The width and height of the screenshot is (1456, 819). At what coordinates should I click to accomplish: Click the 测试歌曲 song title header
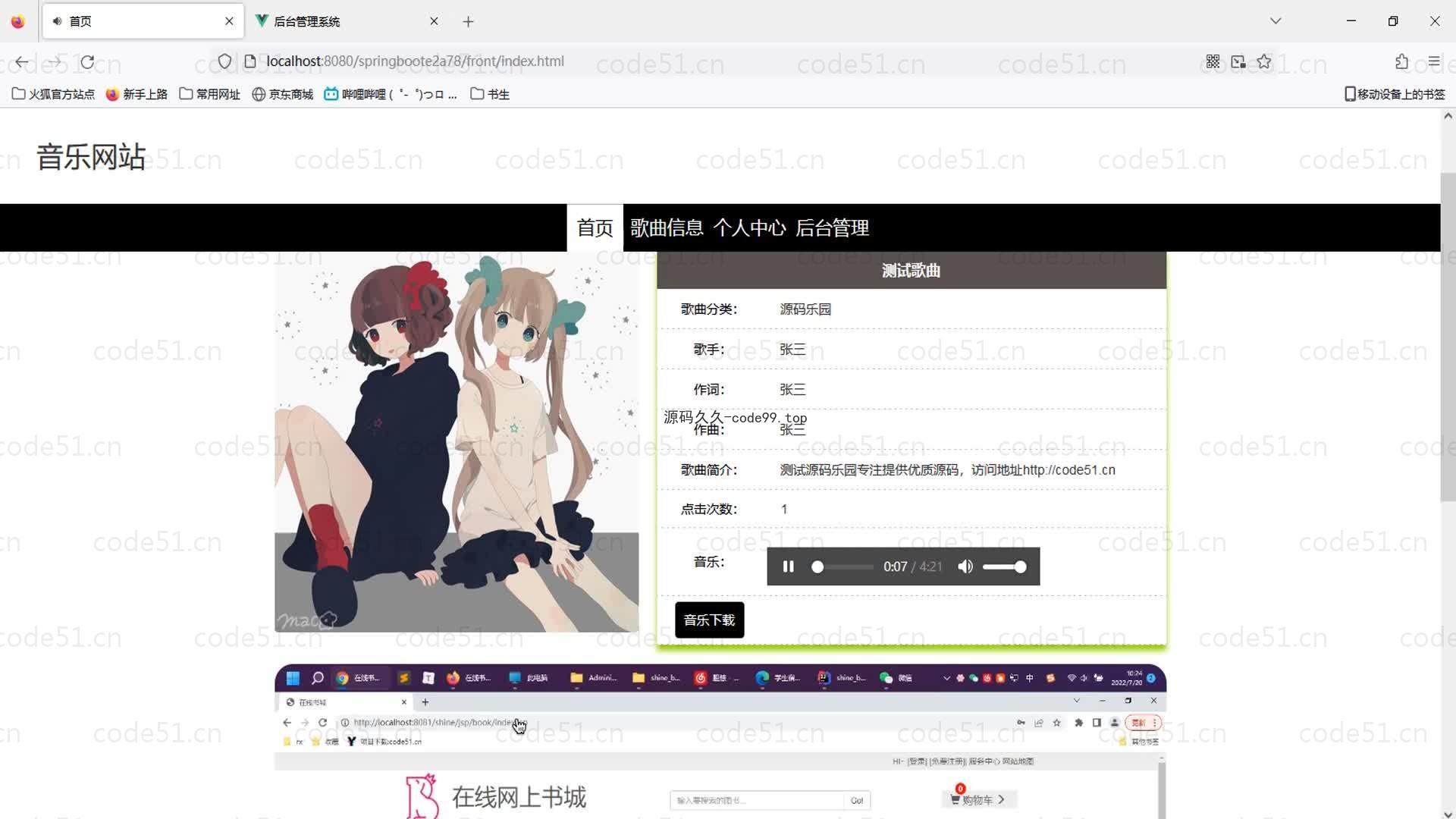pos(911,271)
